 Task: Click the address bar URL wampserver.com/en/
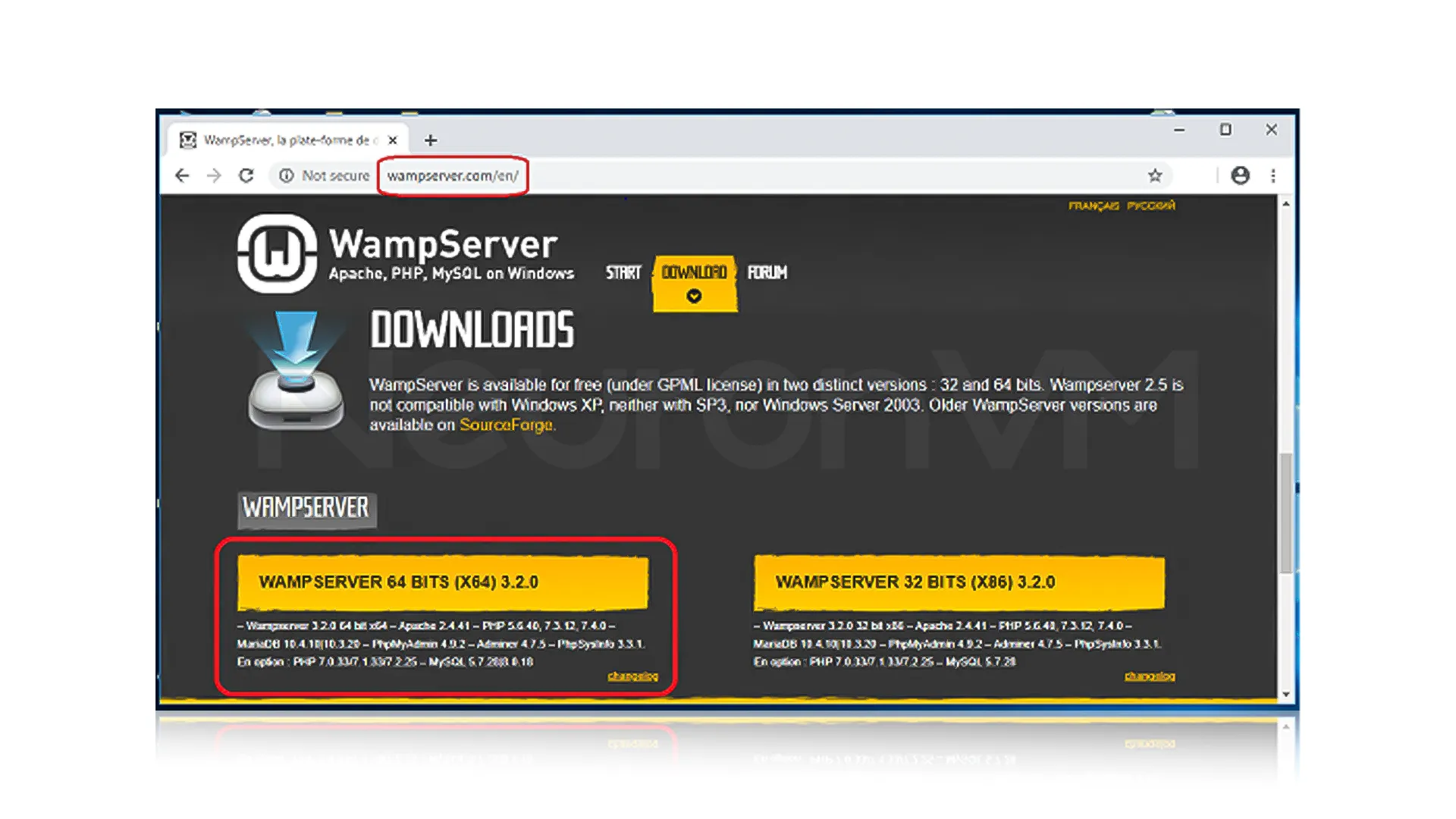(x=453, y=176)
